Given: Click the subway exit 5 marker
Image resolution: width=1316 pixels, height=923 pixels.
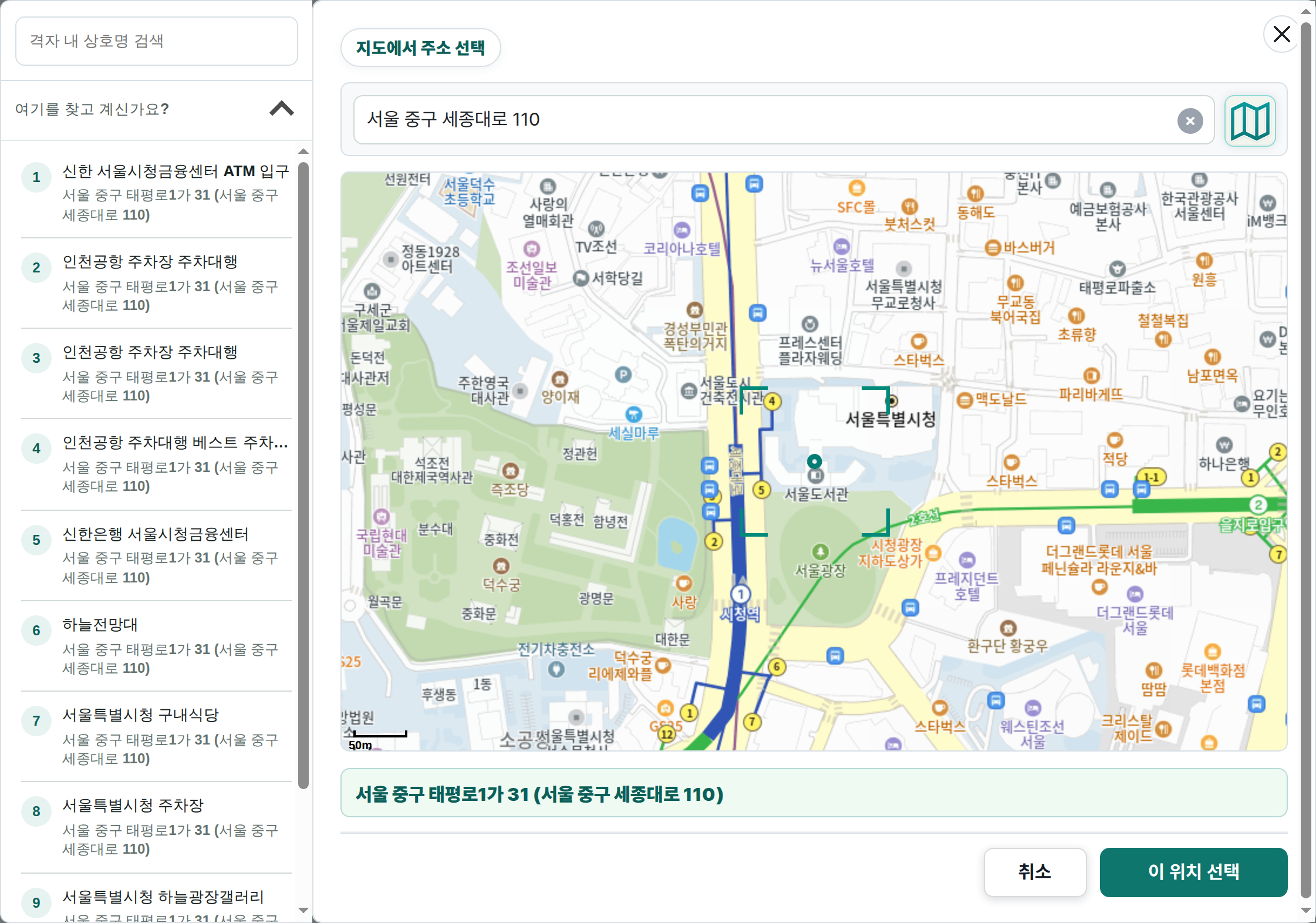Looking at the screenshot, I should click(x=761, y=490).
